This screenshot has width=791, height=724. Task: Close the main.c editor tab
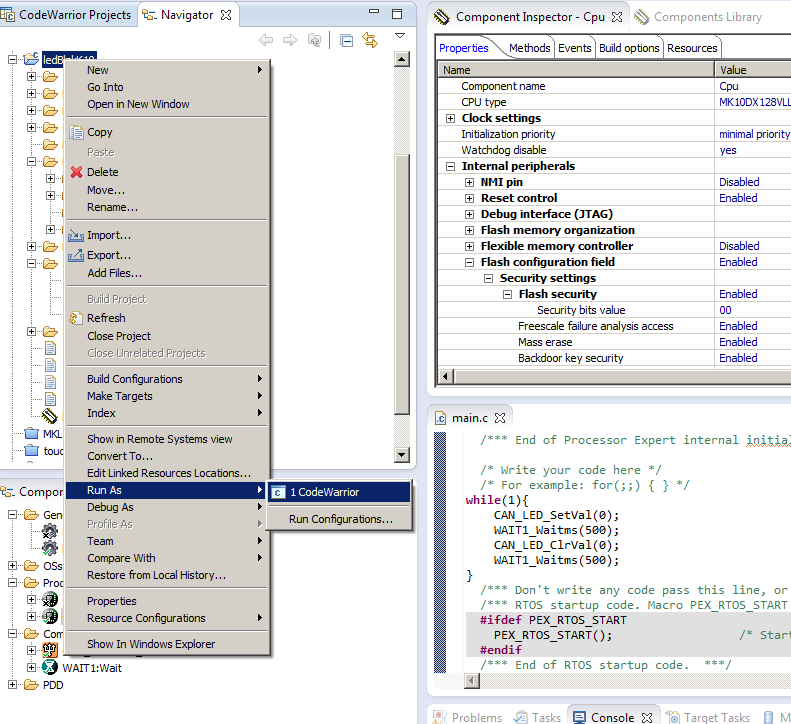(499, 418)
